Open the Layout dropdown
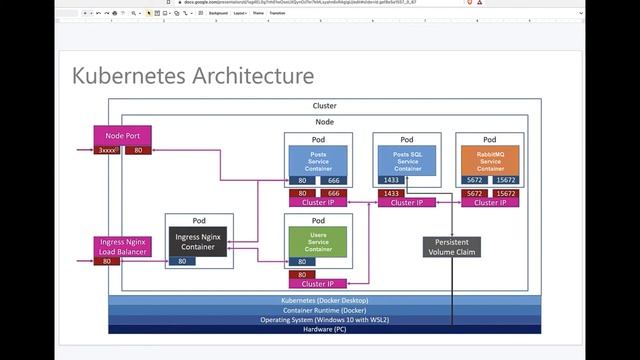Viewport: 640px width, 360px height. 240,13
